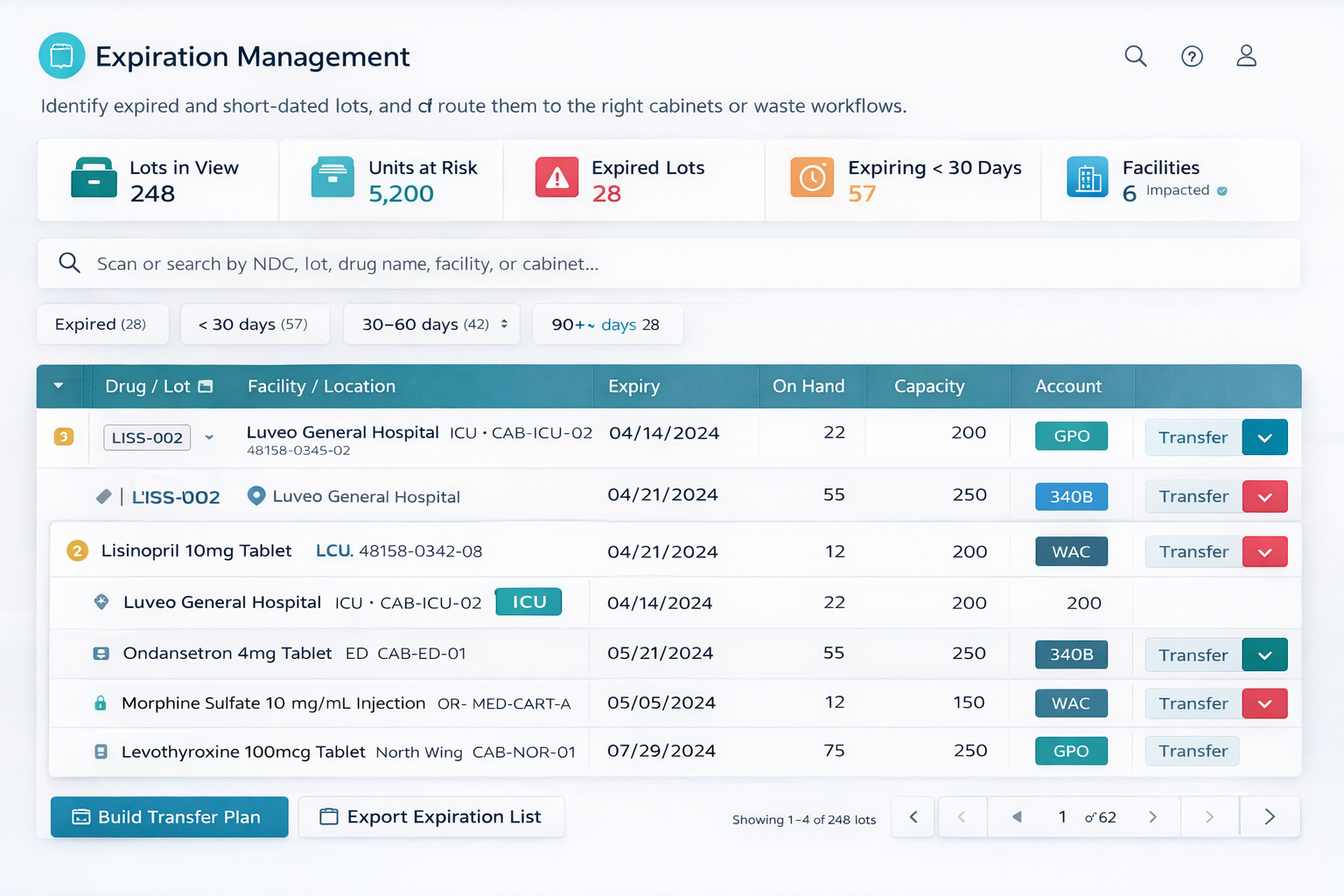
Task: Open the user account icon
Action: pyautogui.click(x=1246, y=56)
